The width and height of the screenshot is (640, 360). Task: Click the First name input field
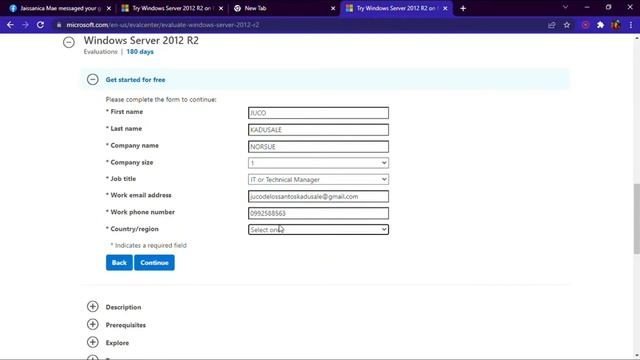pyautogui.click(x=318, y=113)
